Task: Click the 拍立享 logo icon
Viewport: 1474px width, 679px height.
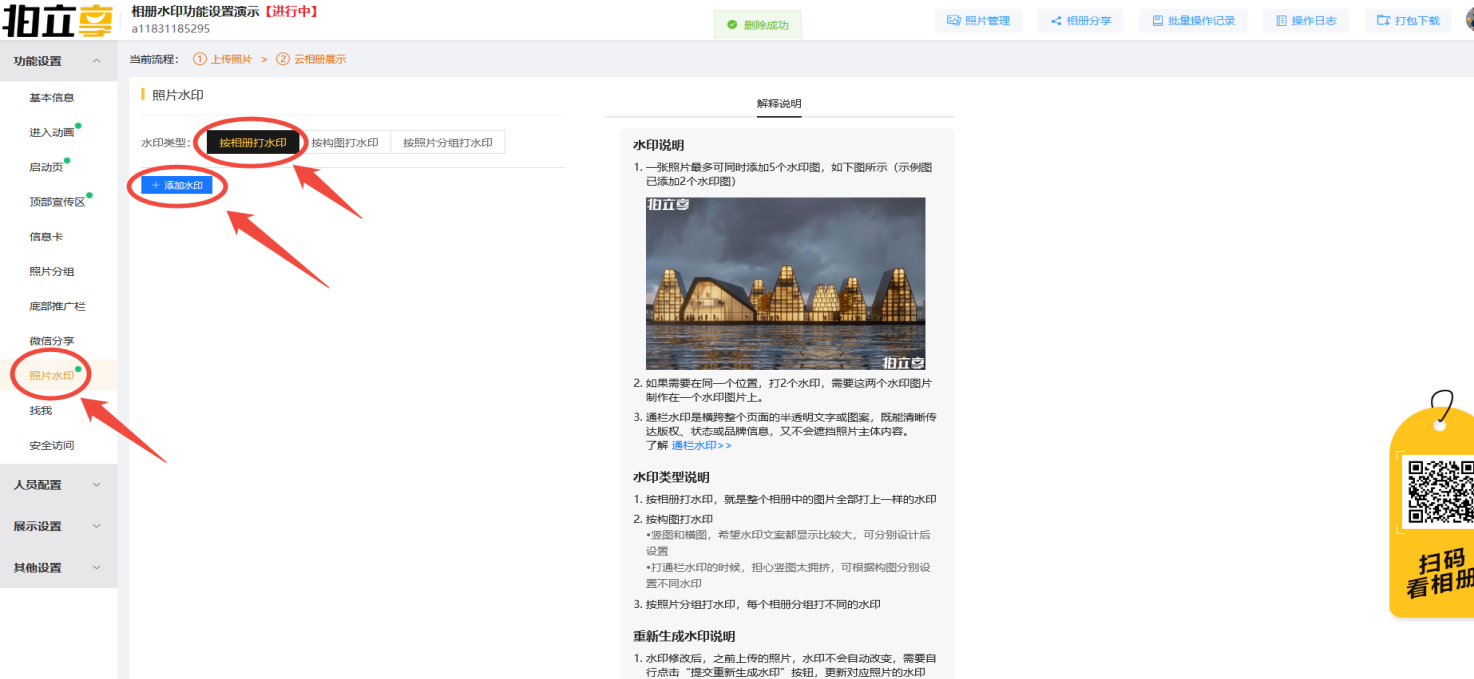Action: pyautogui.click(x=58, y=19)
